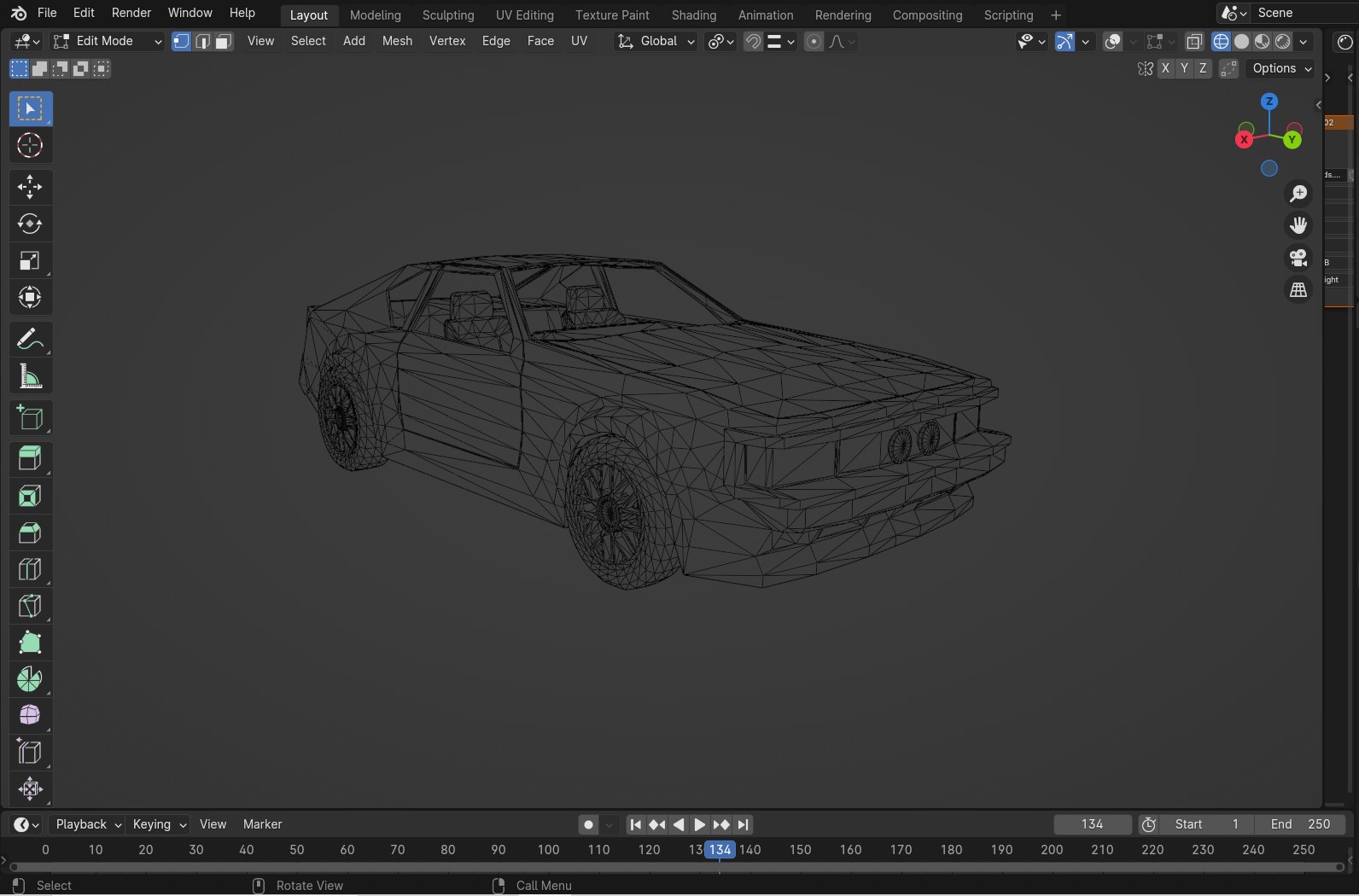Play the animation forward
Viewport: 1359px width, 896px height.
(699, 824)
